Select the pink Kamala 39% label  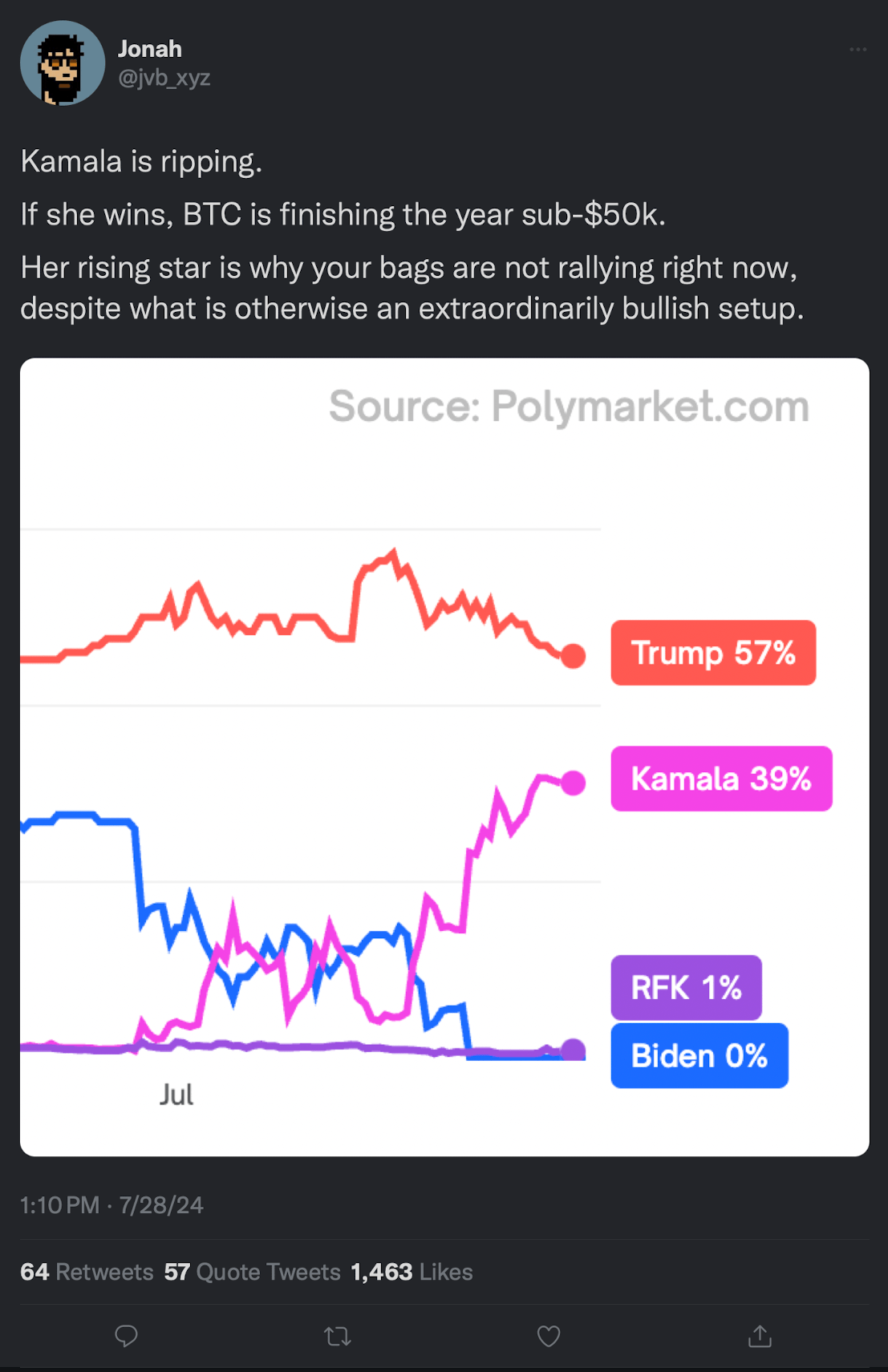pyautogui.click(x=721, y=779)
